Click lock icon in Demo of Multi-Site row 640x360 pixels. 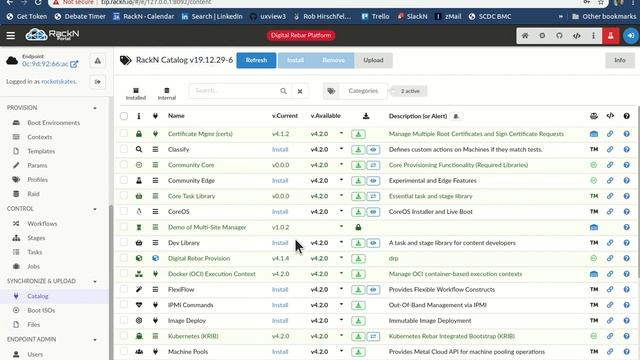coord(358,227)
